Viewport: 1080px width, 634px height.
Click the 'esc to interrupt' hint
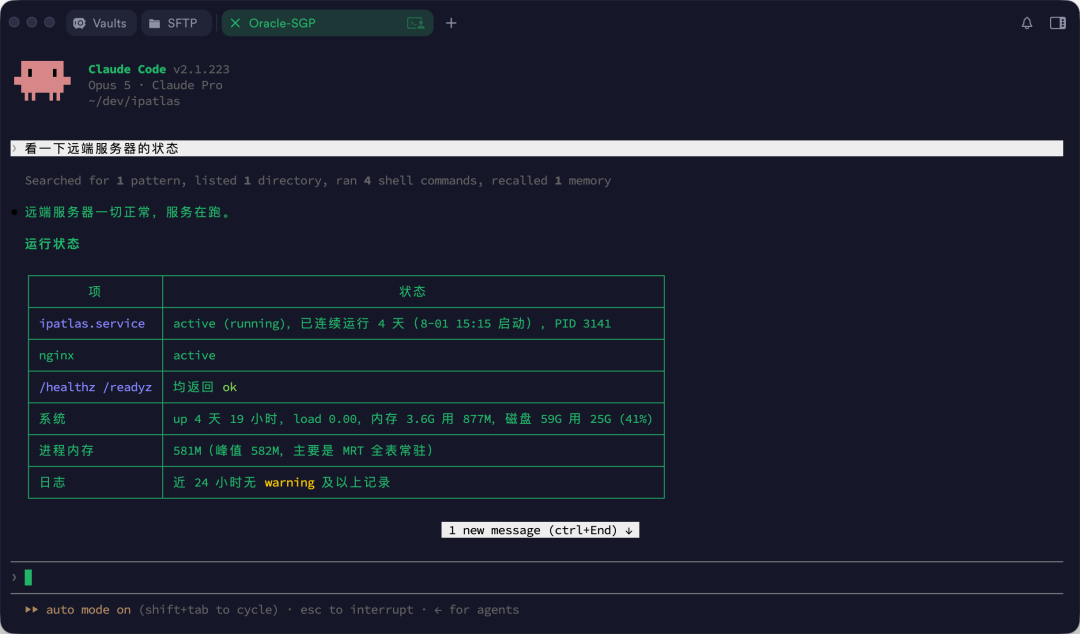click(357, 610)
